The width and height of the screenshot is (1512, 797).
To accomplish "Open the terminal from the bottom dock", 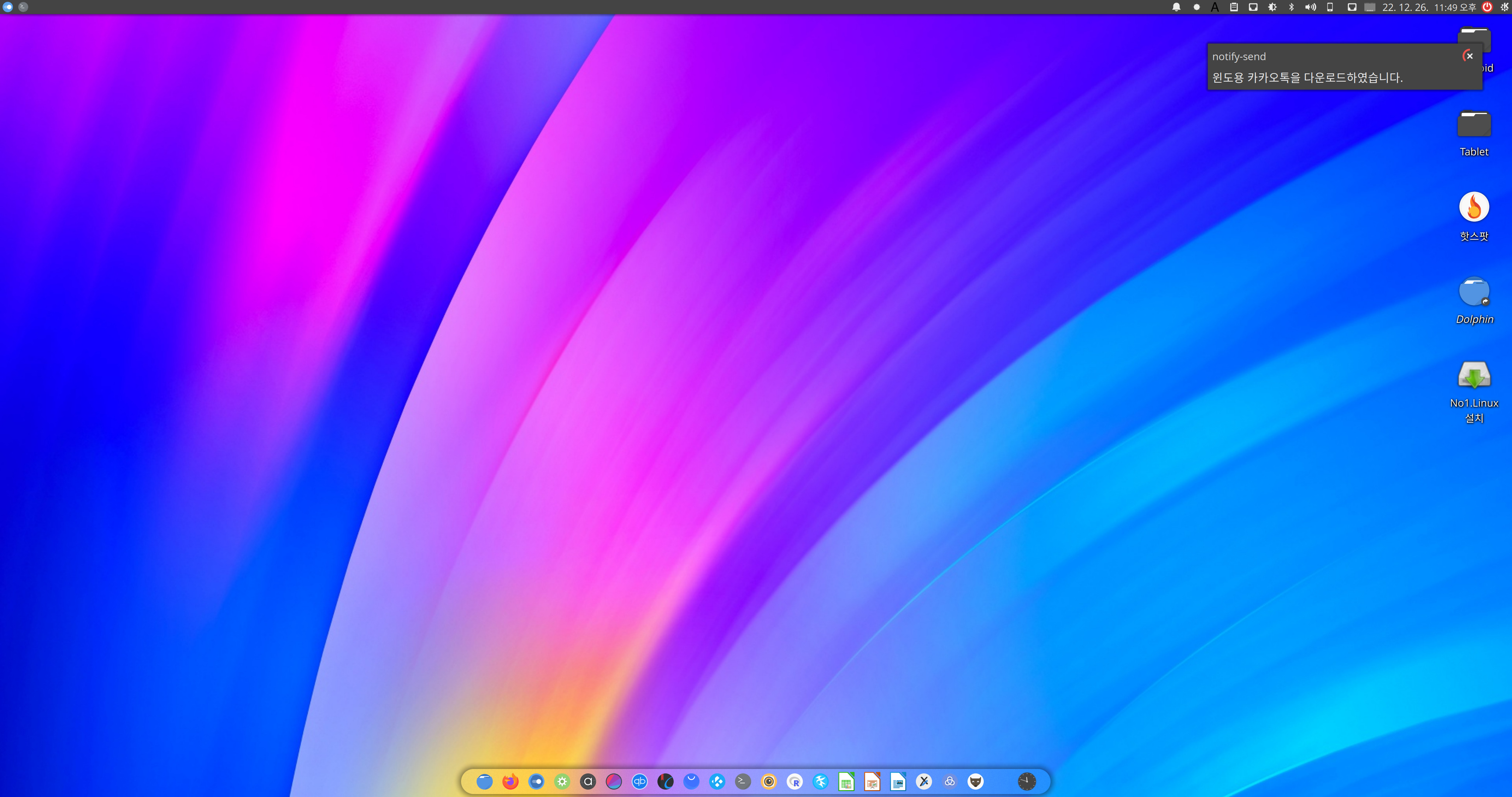I will pyautogui.click(x=742, y=782).
